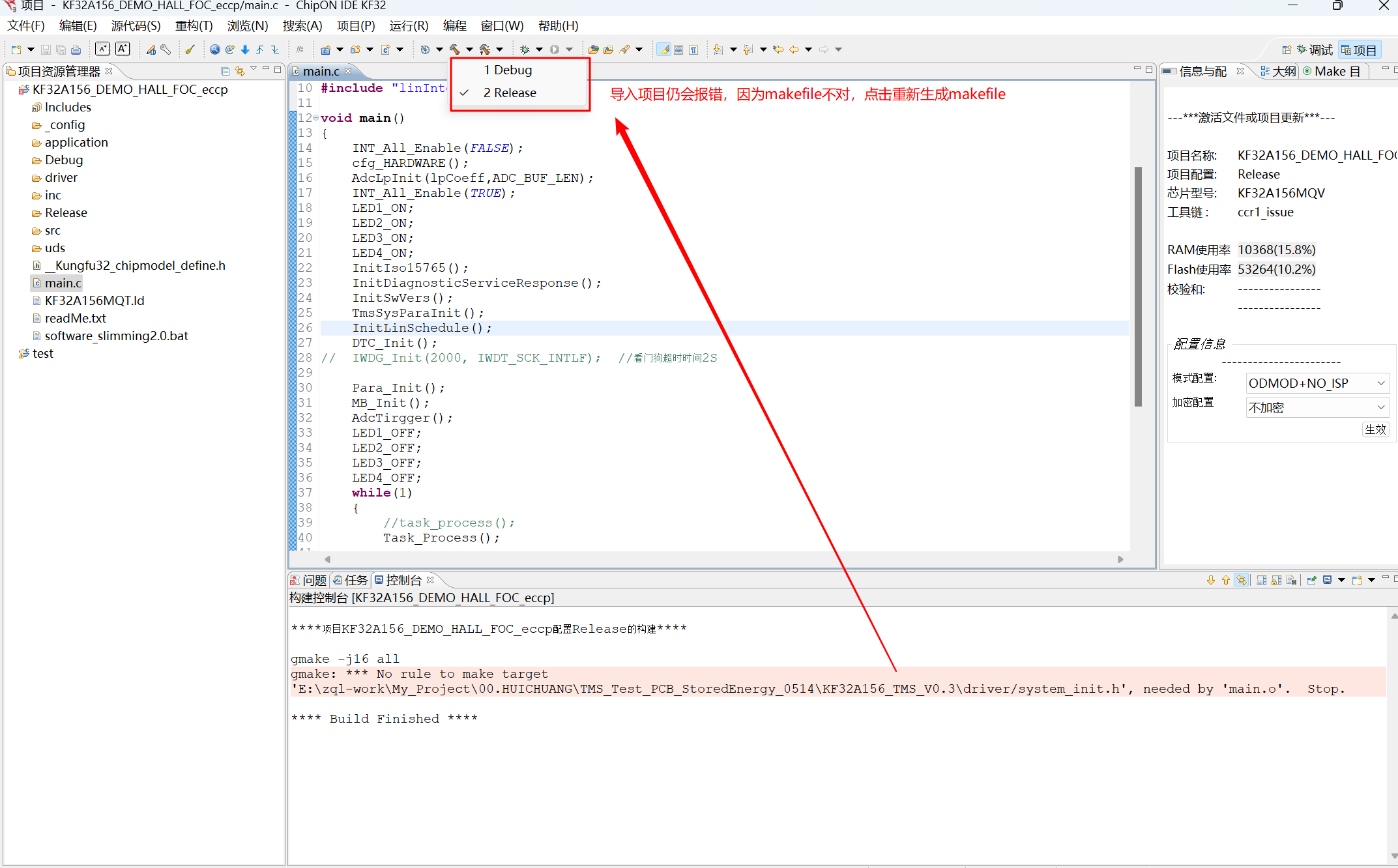Switch to the 问题 tab

coord(309,580)
